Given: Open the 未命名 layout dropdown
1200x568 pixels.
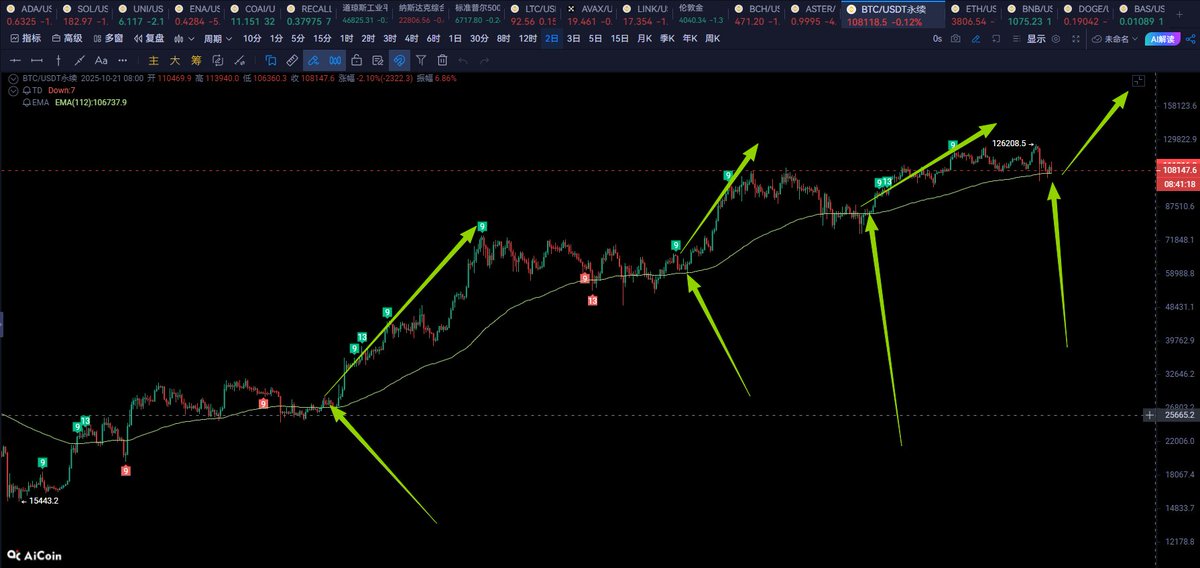Looking at the screenshot, I should pyautogui.click(x=1113, y=38).
